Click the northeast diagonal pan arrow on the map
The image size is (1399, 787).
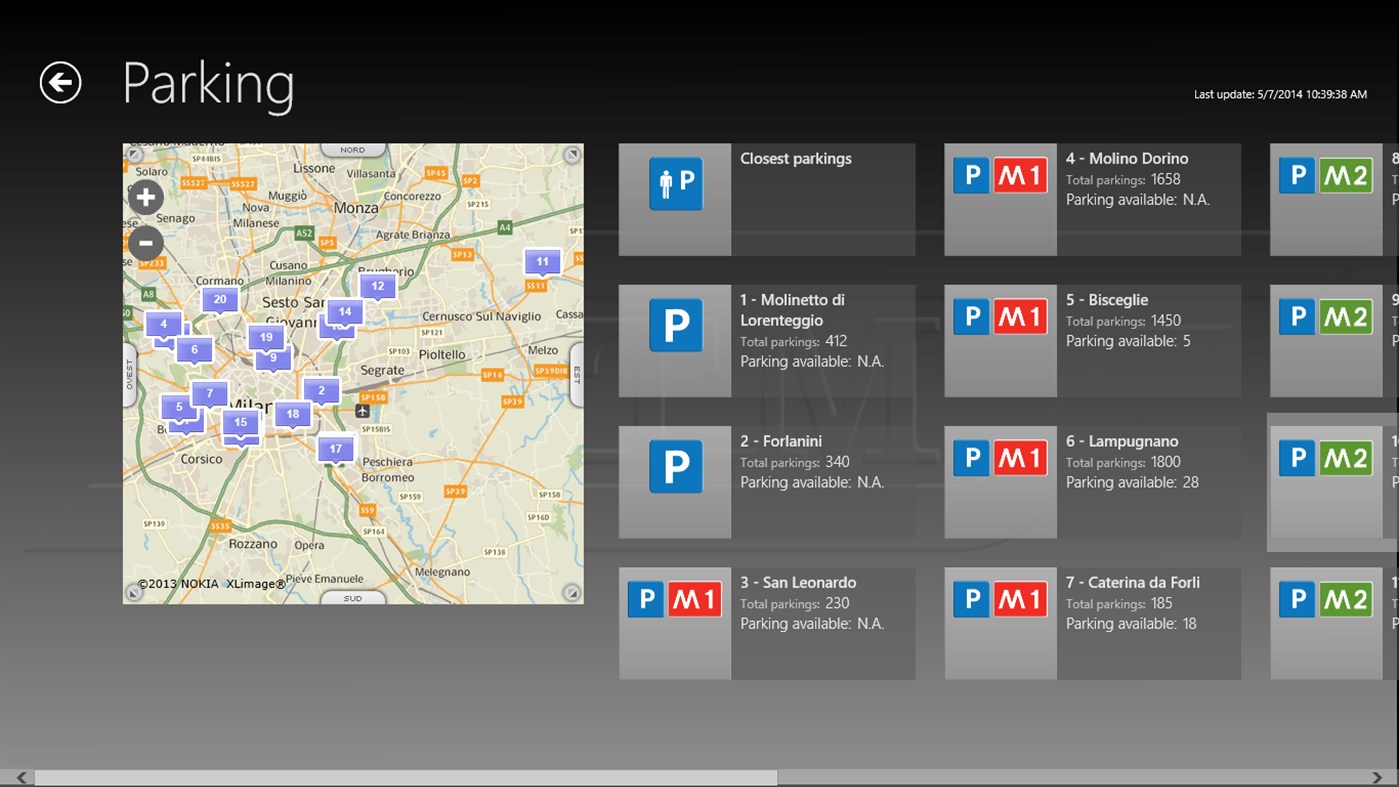570,155
